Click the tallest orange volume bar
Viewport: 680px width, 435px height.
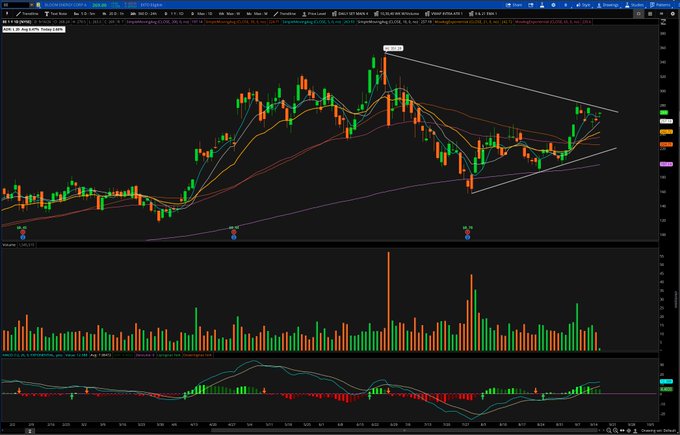click(x=388, y=301)
